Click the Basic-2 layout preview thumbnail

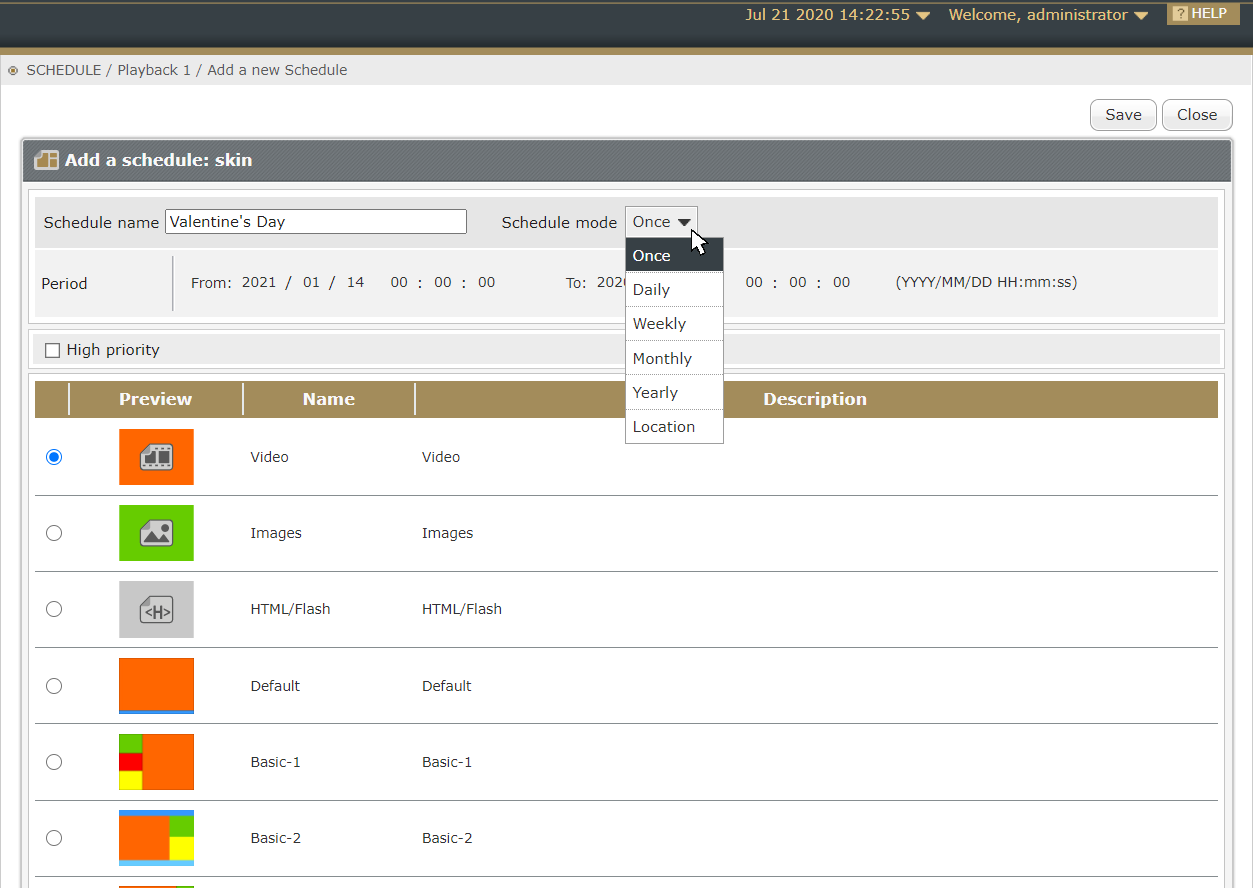tap(156, 838)
